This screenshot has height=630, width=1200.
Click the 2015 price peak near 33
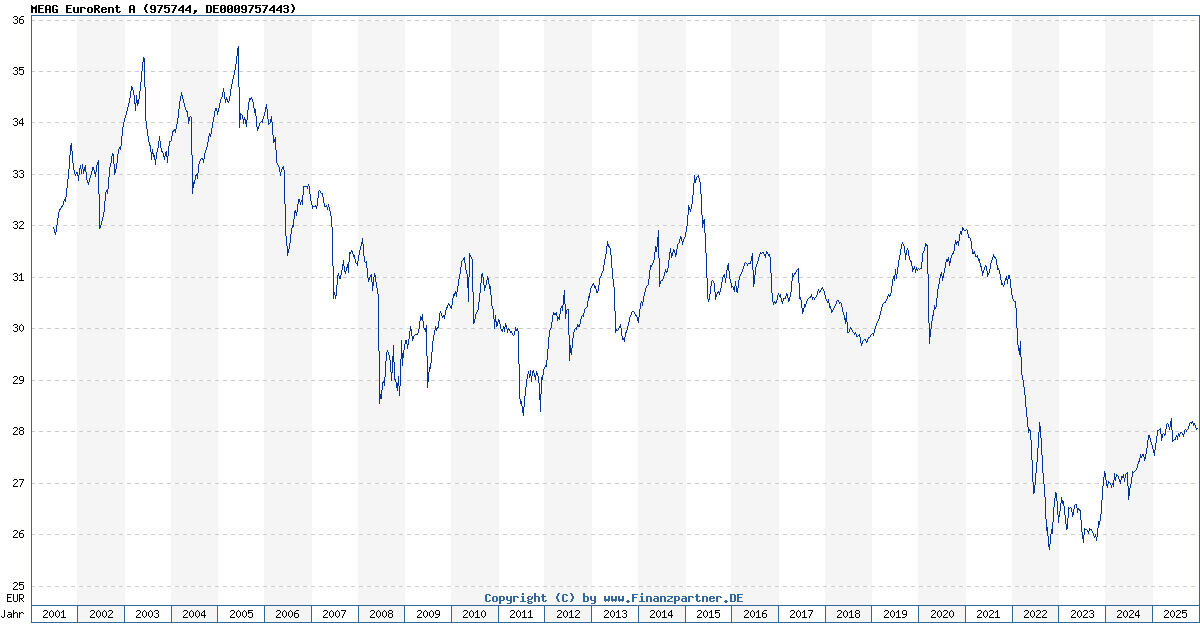point(697,176)
